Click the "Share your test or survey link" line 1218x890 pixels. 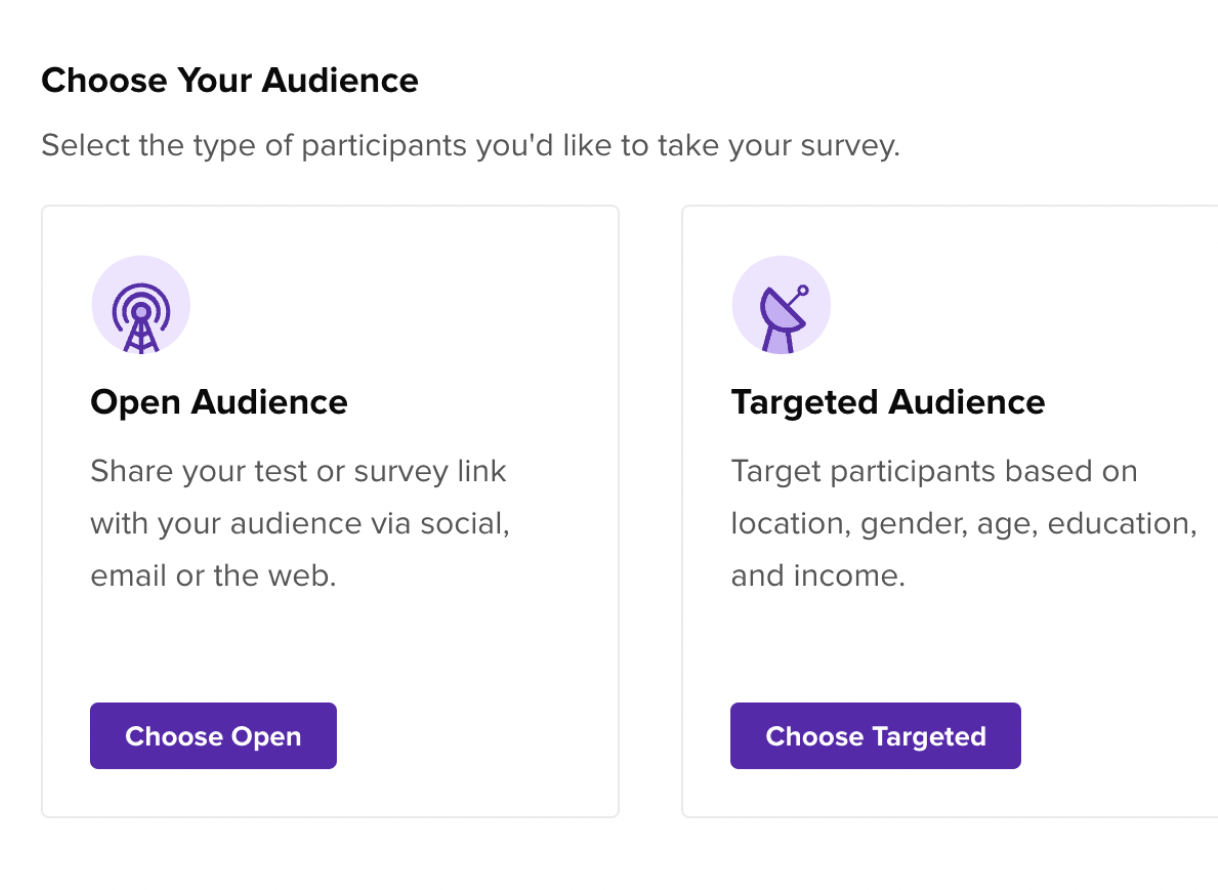pyautogui.click(x=298, y=471)
